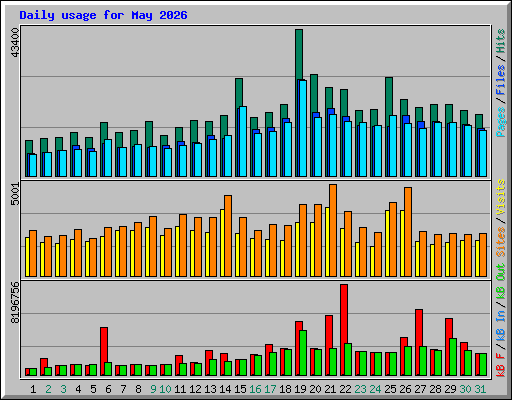
Task: Click day 27 on the x-axis
Action: (420, 389)
